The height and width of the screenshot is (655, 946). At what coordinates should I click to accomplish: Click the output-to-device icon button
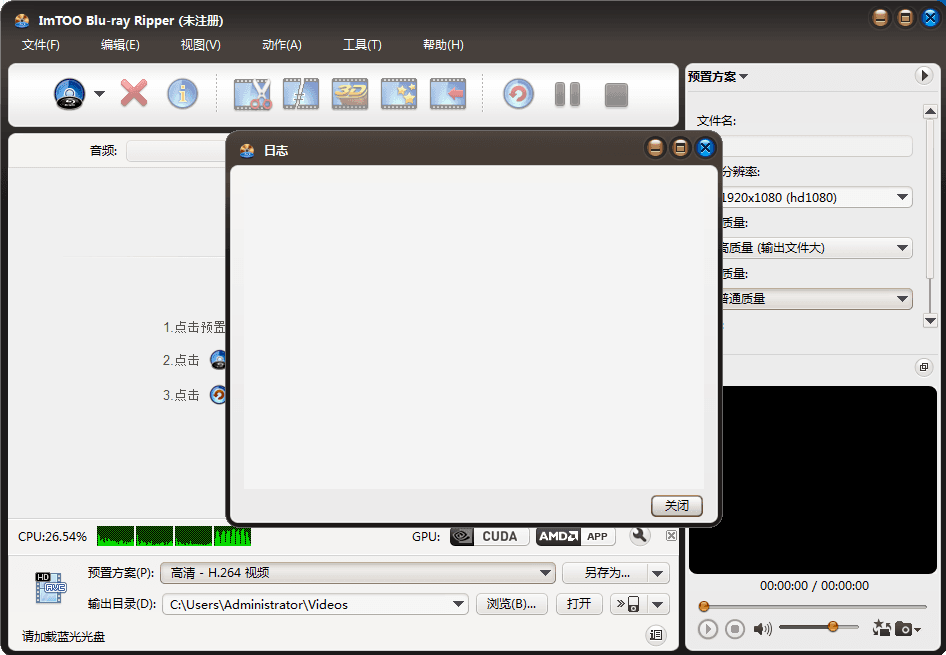click(x=628, y=604)
